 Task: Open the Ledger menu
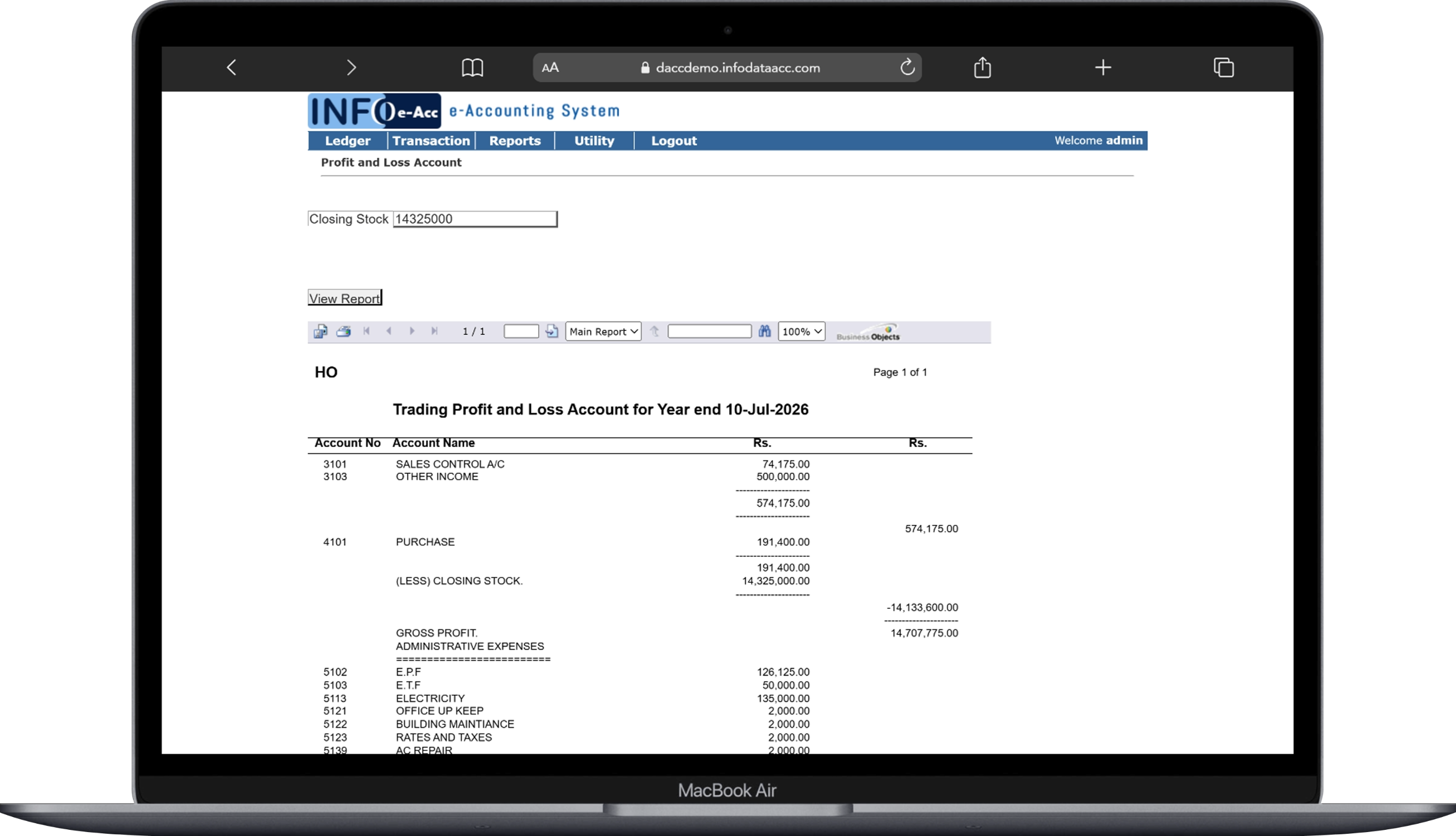point(347,141)
